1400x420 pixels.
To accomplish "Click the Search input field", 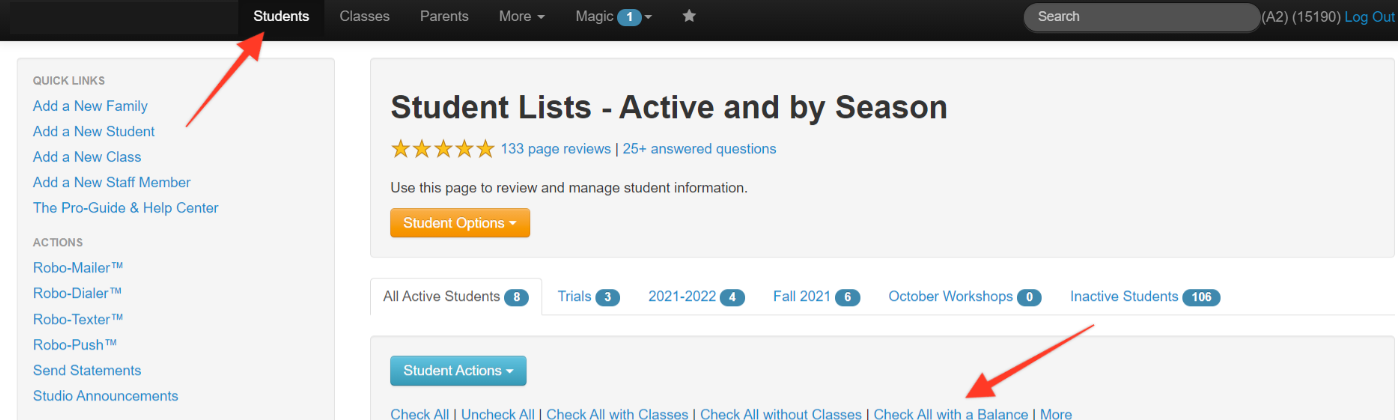I will point(1141,16).
